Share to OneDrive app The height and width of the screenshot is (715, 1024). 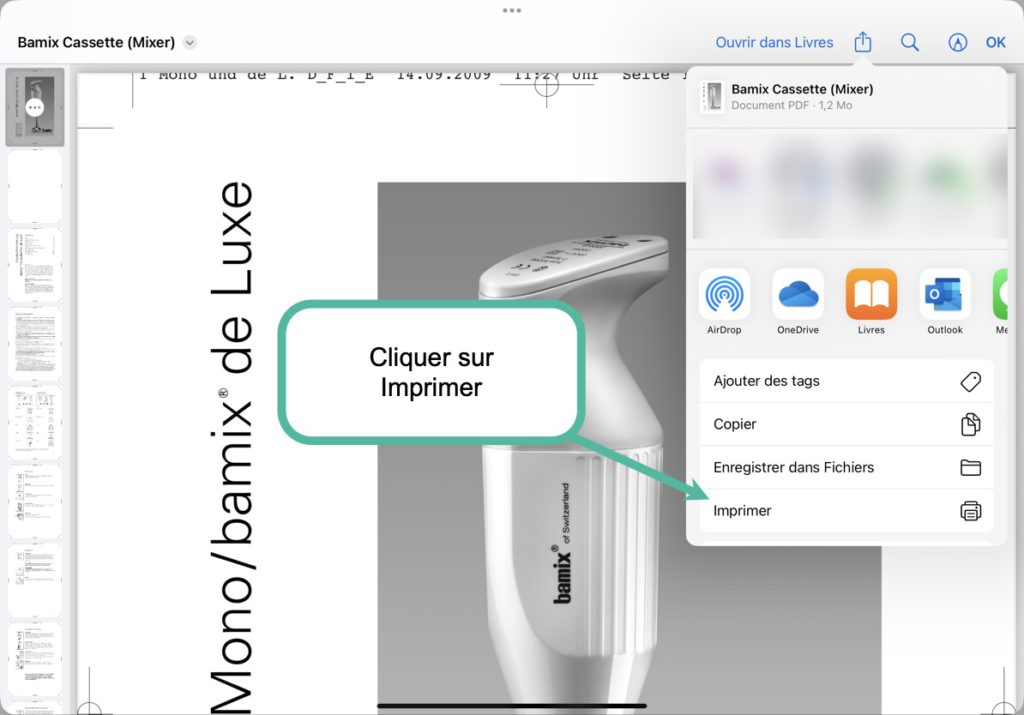click(798, 294)
